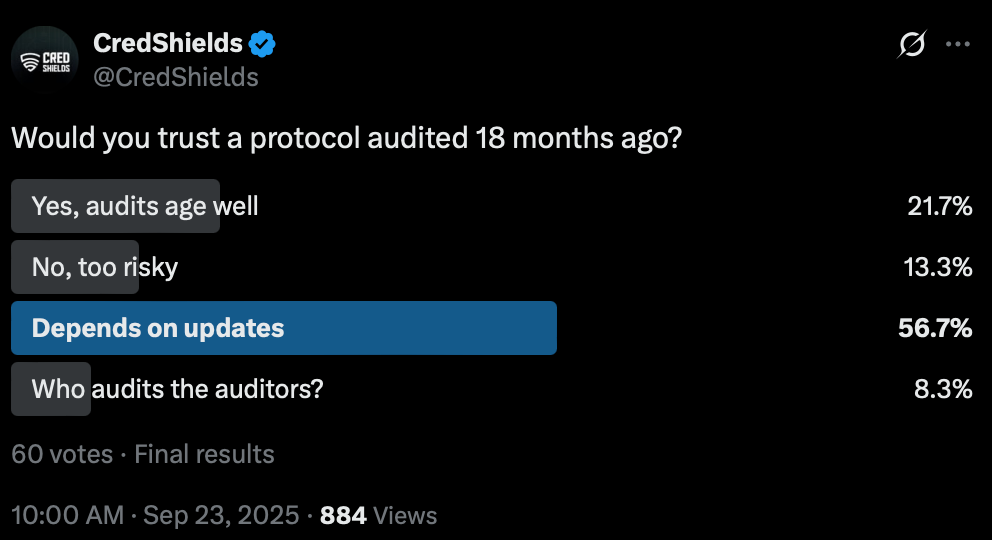Open the @CredShields handle link
Screen dimensions: 992x540
(175, 77)
